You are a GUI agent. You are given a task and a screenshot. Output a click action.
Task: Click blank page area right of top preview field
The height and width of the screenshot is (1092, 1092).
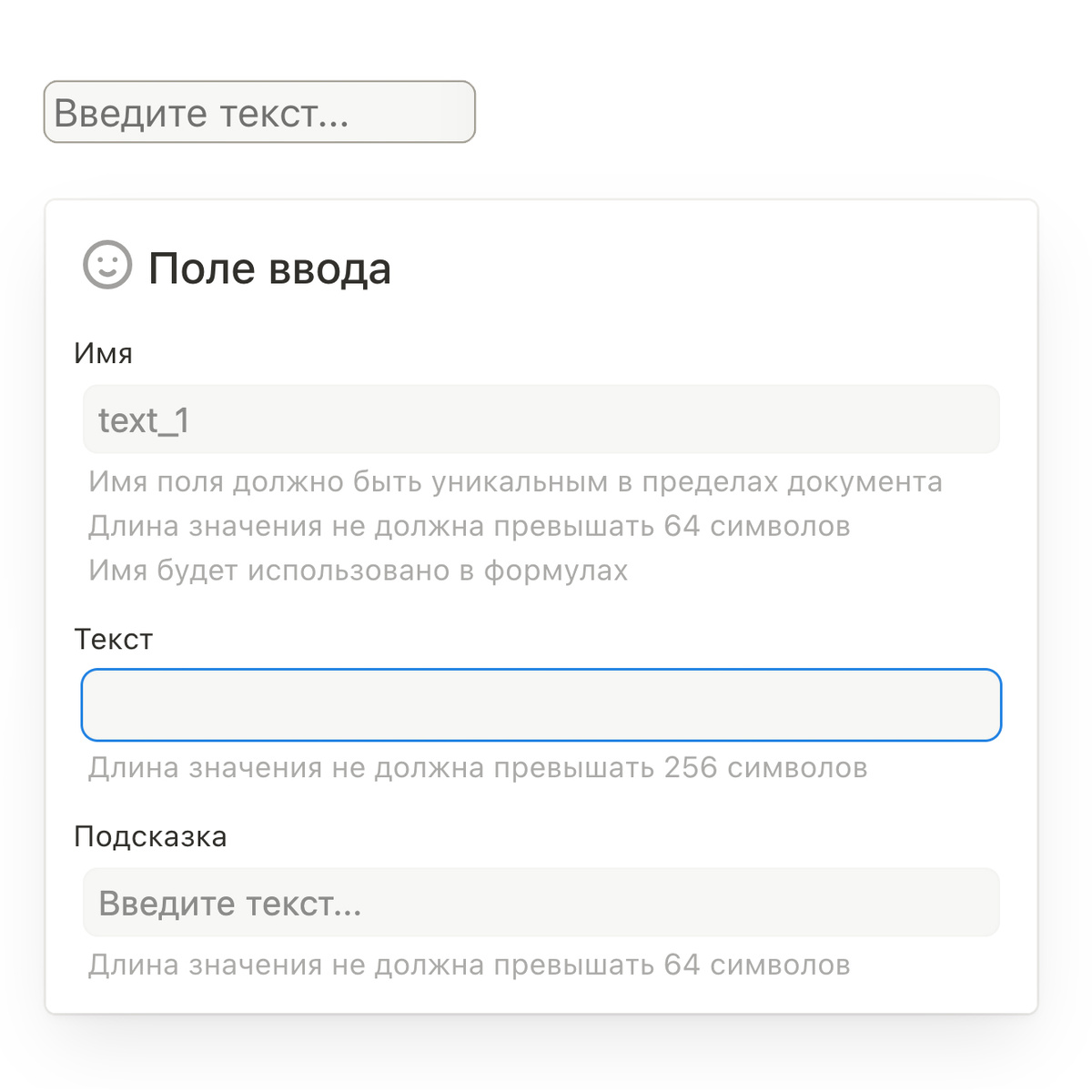click(773, 112)
